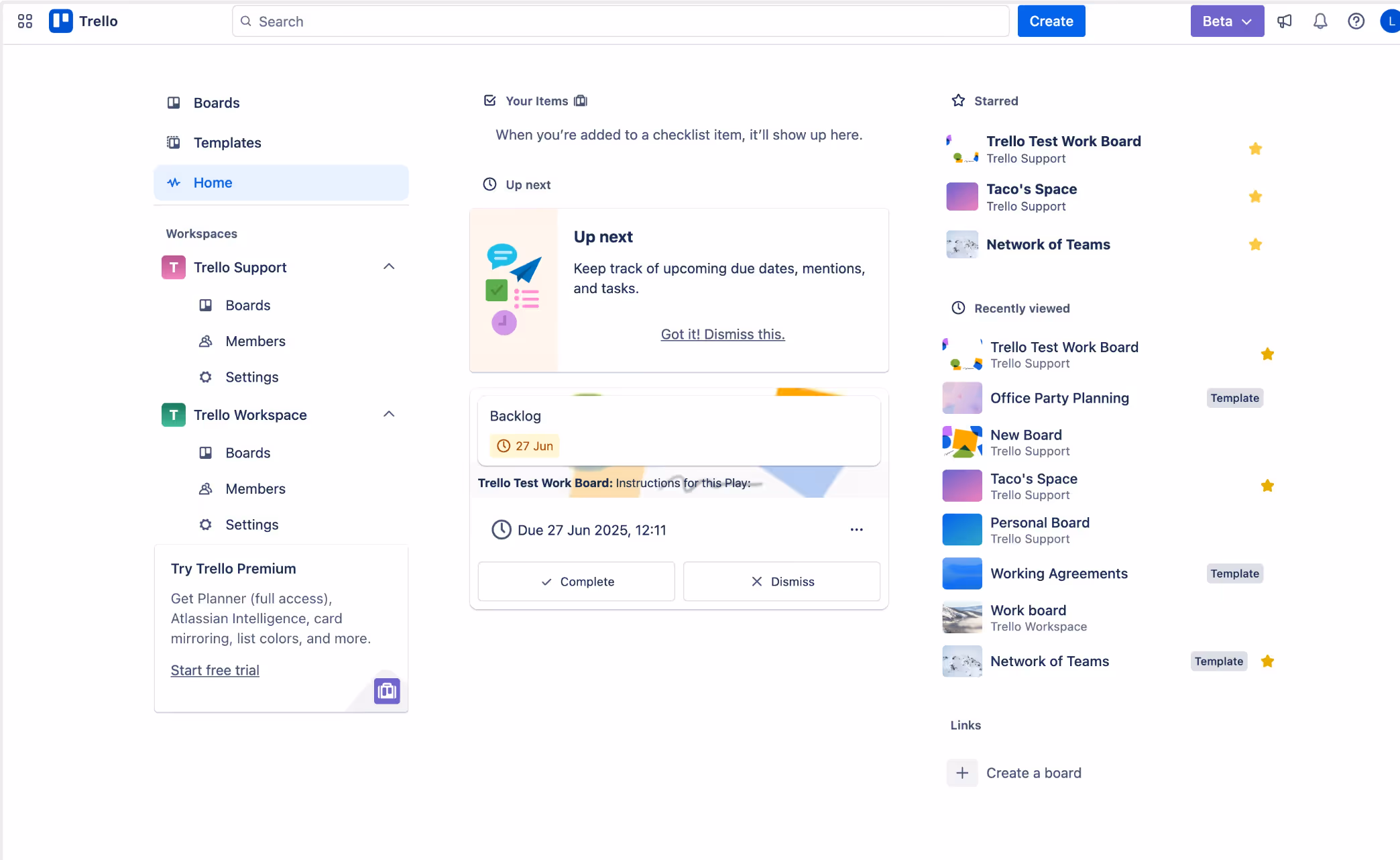Unstar Taco's Space
Viewport: 1400px width, 860px height.
[x=1256, y=197]
